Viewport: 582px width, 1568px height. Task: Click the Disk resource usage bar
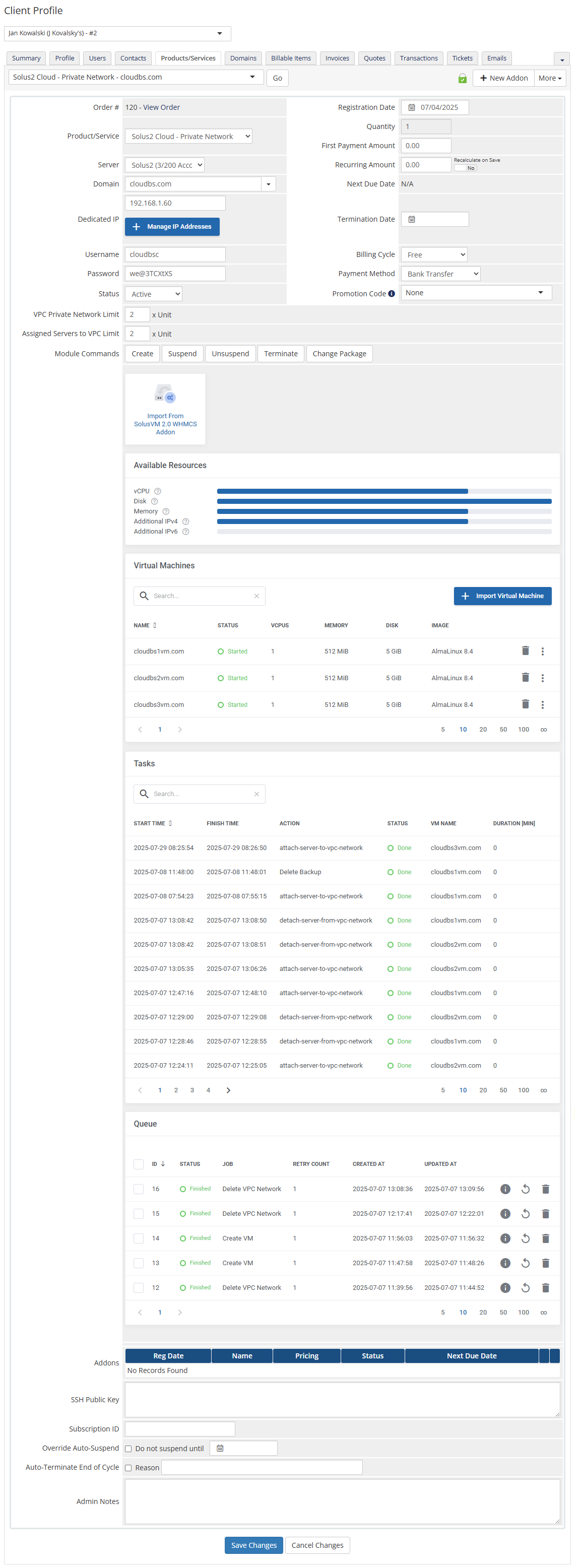point(383,501)
